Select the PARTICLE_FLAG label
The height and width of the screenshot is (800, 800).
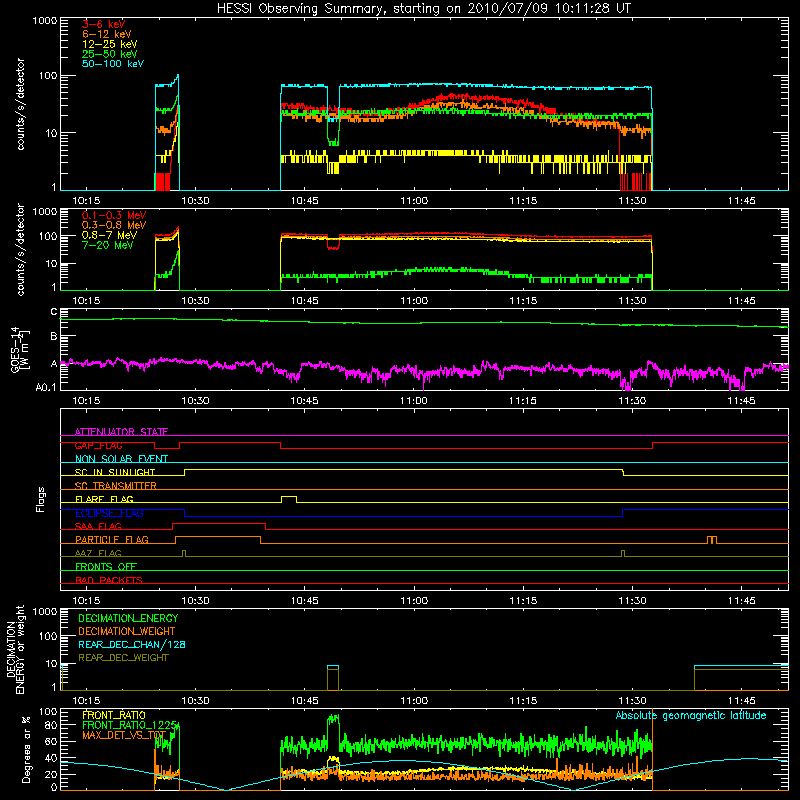coord(112,539)
